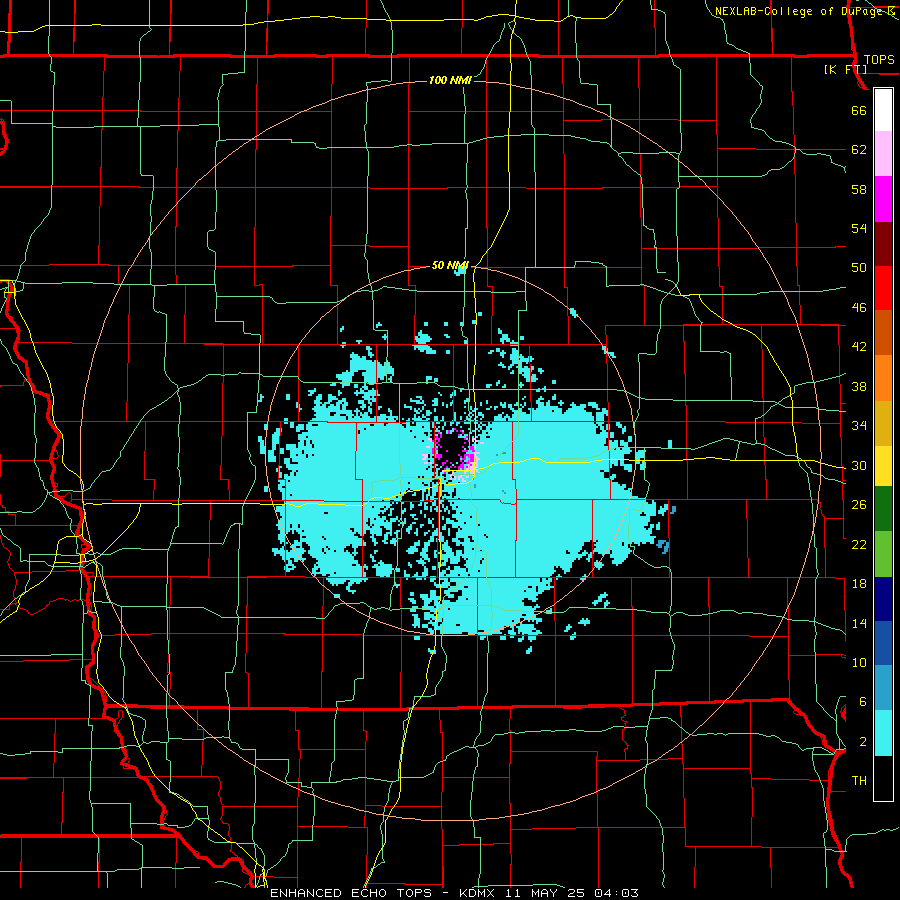Click the 54 legend value
The image size is (900, 900).
(x=859, y=228)
